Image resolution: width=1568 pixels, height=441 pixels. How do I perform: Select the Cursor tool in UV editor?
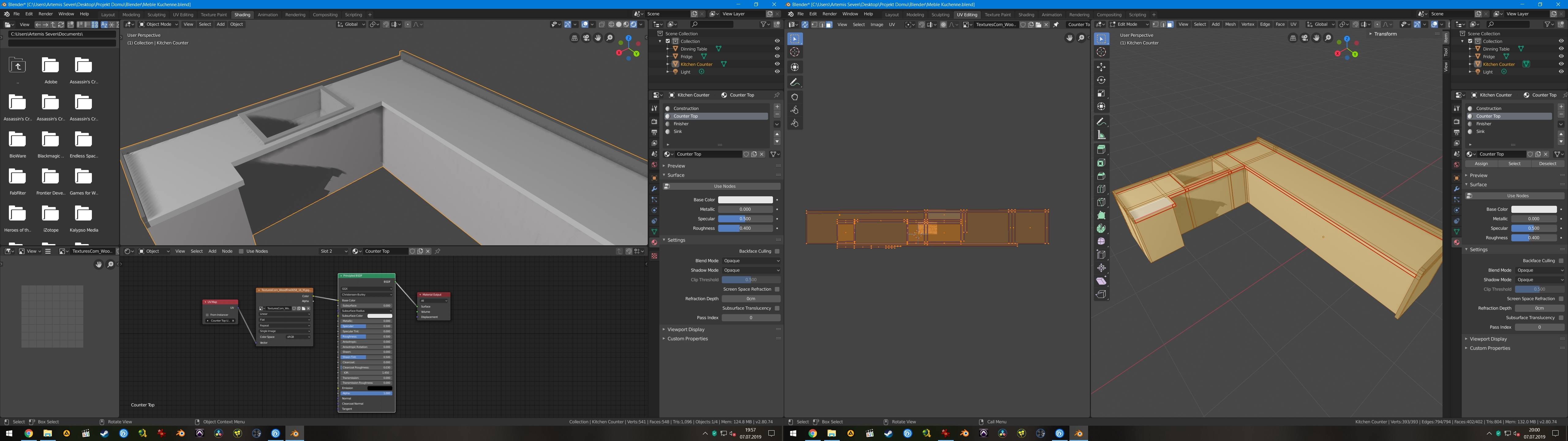coord(794,52)
